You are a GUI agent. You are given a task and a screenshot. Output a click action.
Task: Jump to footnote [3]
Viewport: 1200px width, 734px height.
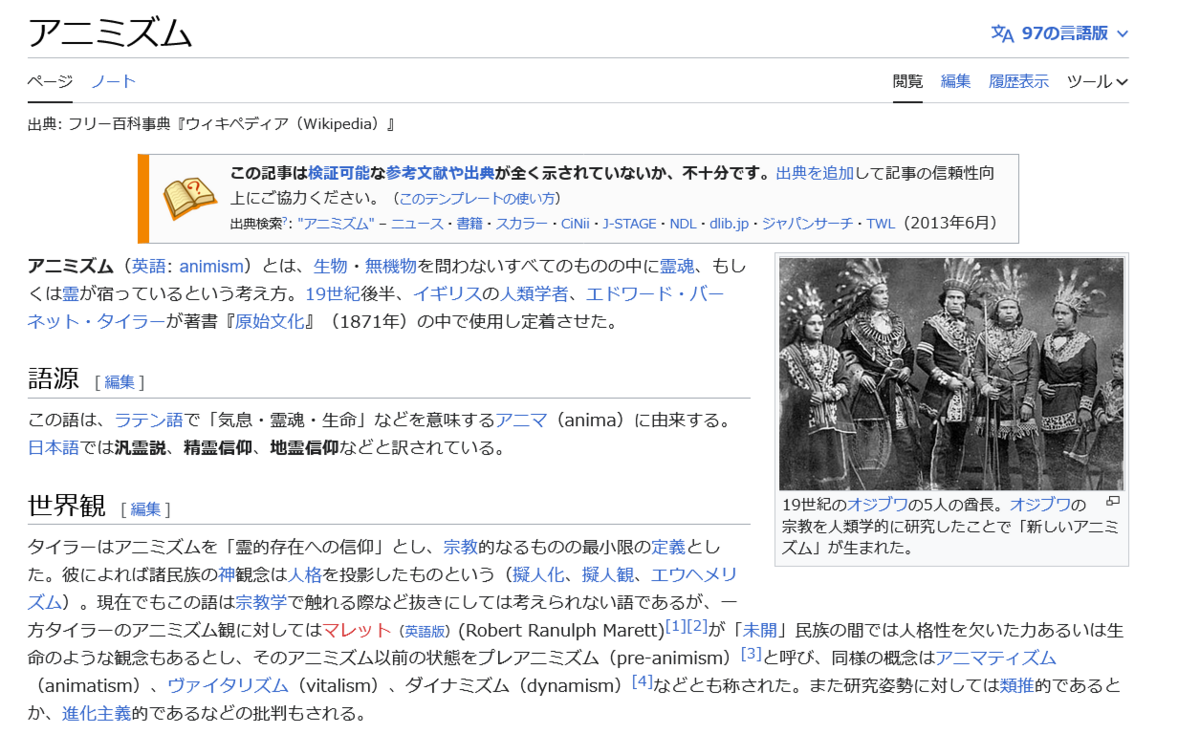click(x=751, y=654)
